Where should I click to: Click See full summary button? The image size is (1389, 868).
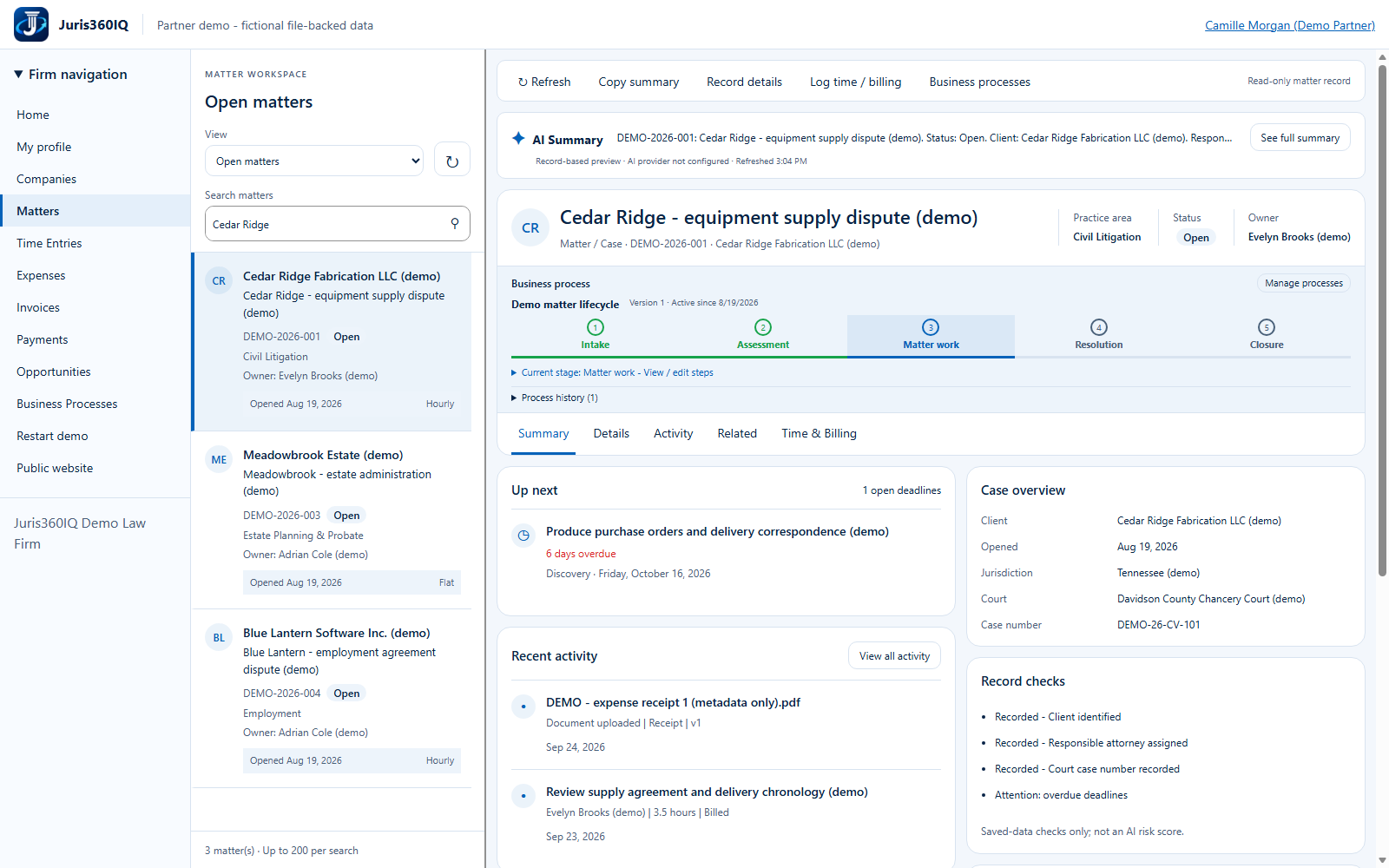(1300, 138)
